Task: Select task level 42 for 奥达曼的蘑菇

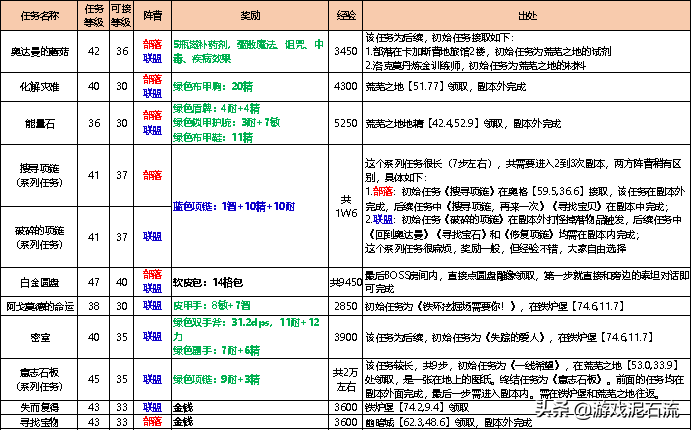Action: pos(94,51)
